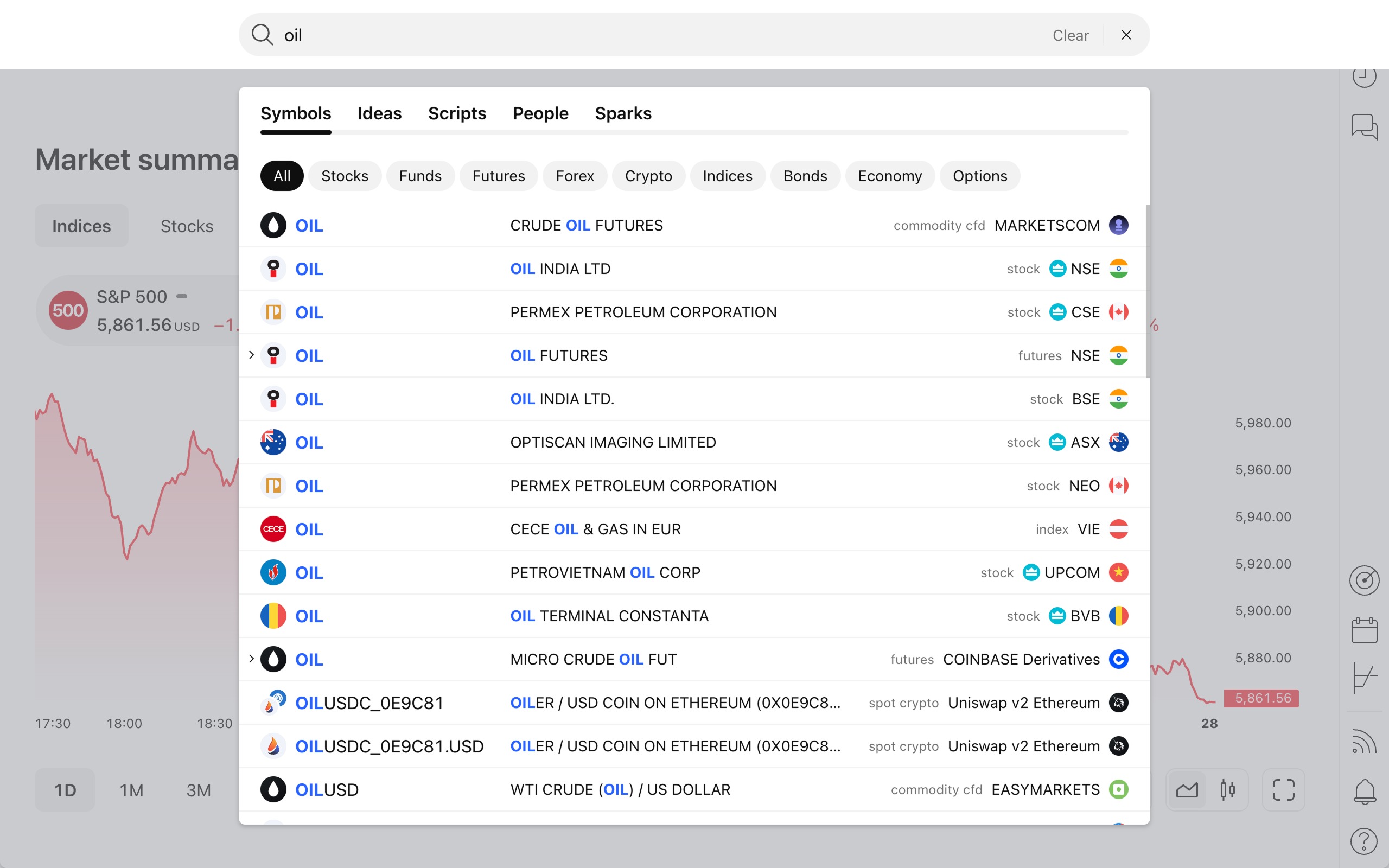Click the magnifier search icon
The image size is (1389, 868).
tap(262, 35)
